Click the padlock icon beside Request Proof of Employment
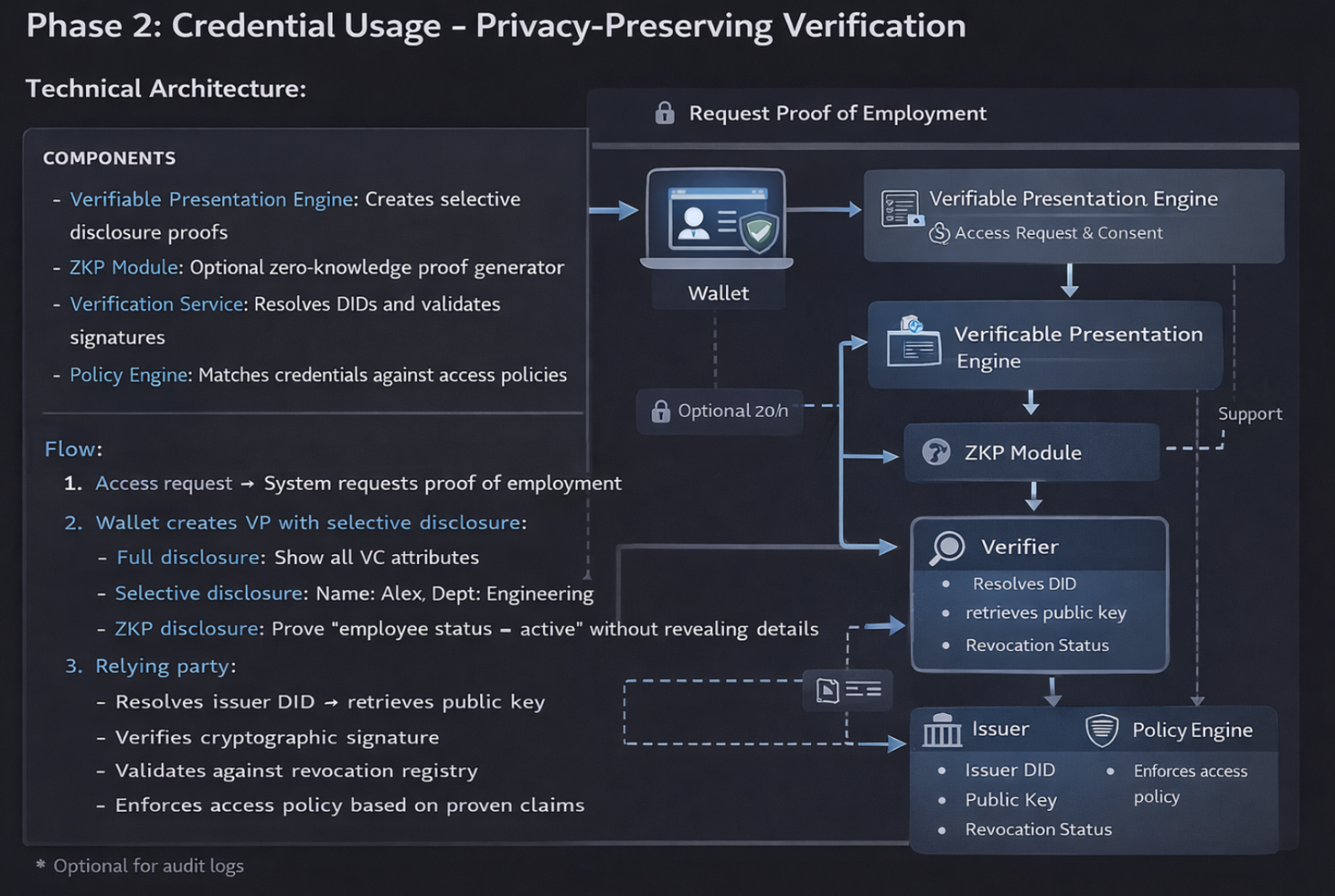 (x=664, y=112)
